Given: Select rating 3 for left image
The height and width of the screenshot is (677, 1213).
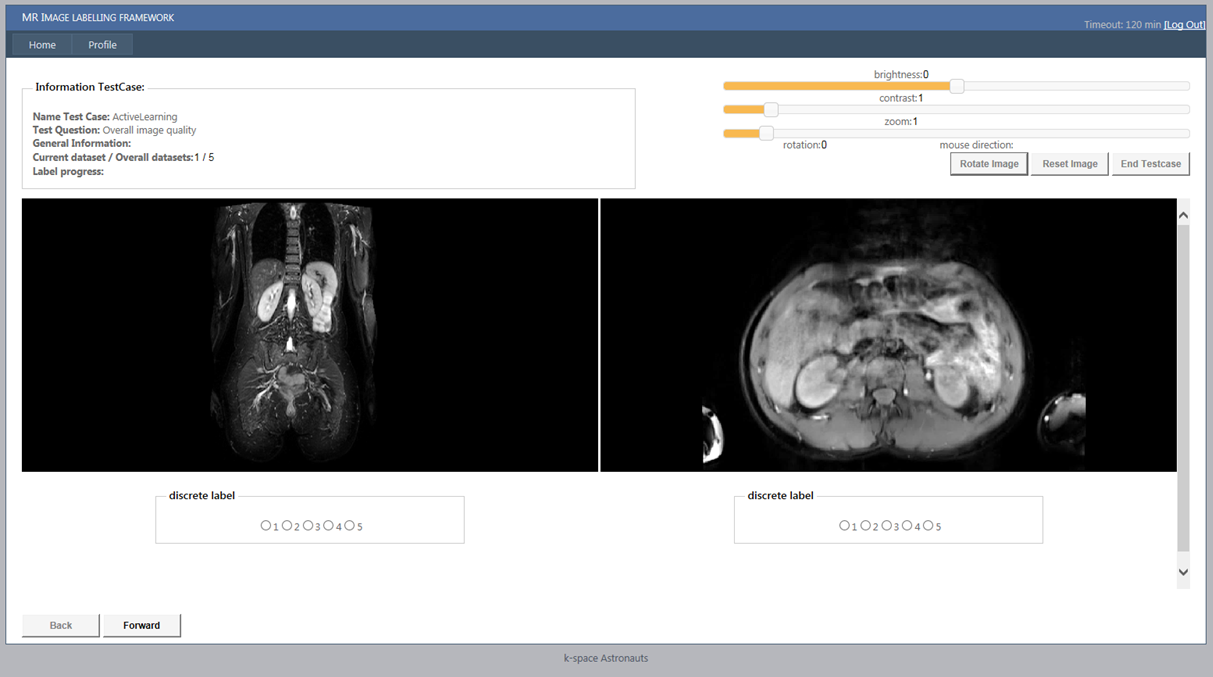Looking at the screenshot, I should pyautogui.click(x=308, y=525).
